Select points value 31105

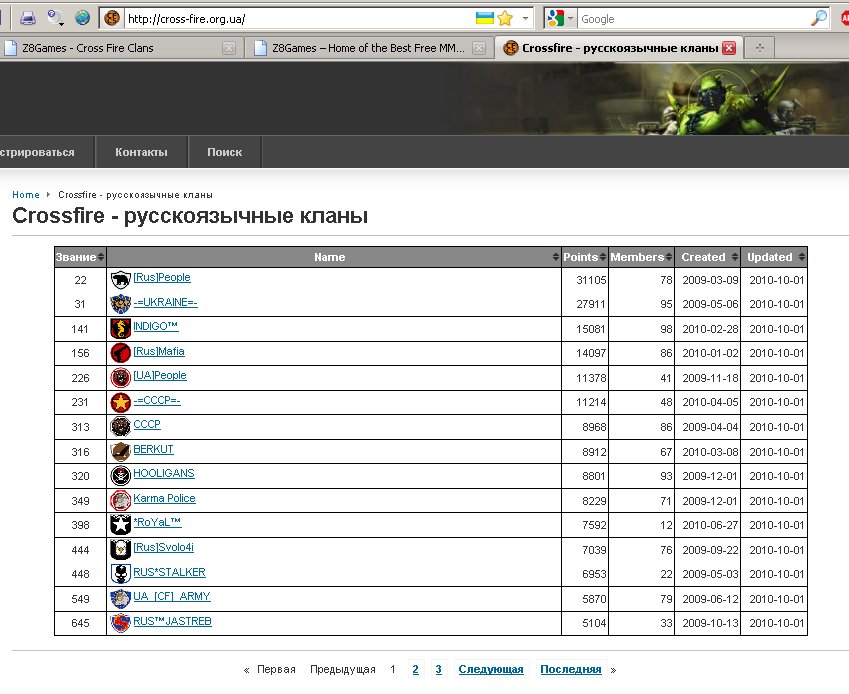(591, 280)
